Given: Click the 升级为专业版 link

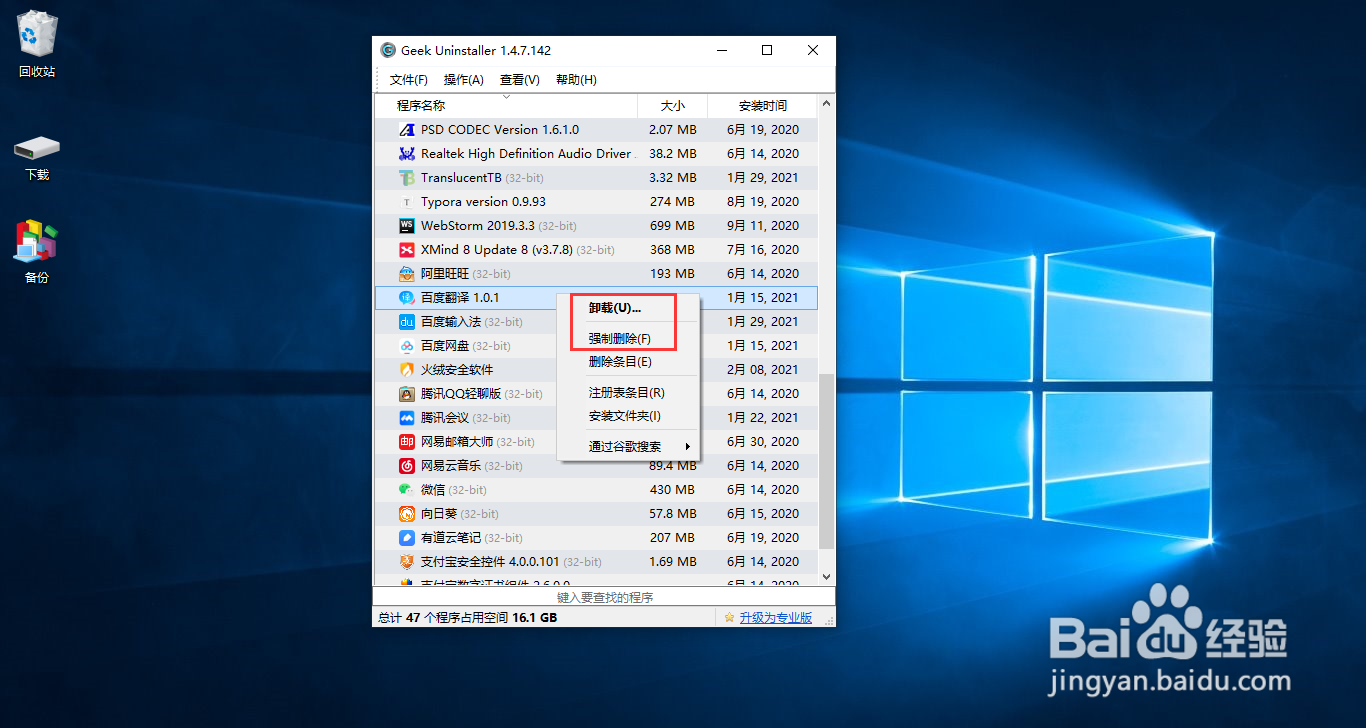Looking at the screenshot, I should (775, 618).
